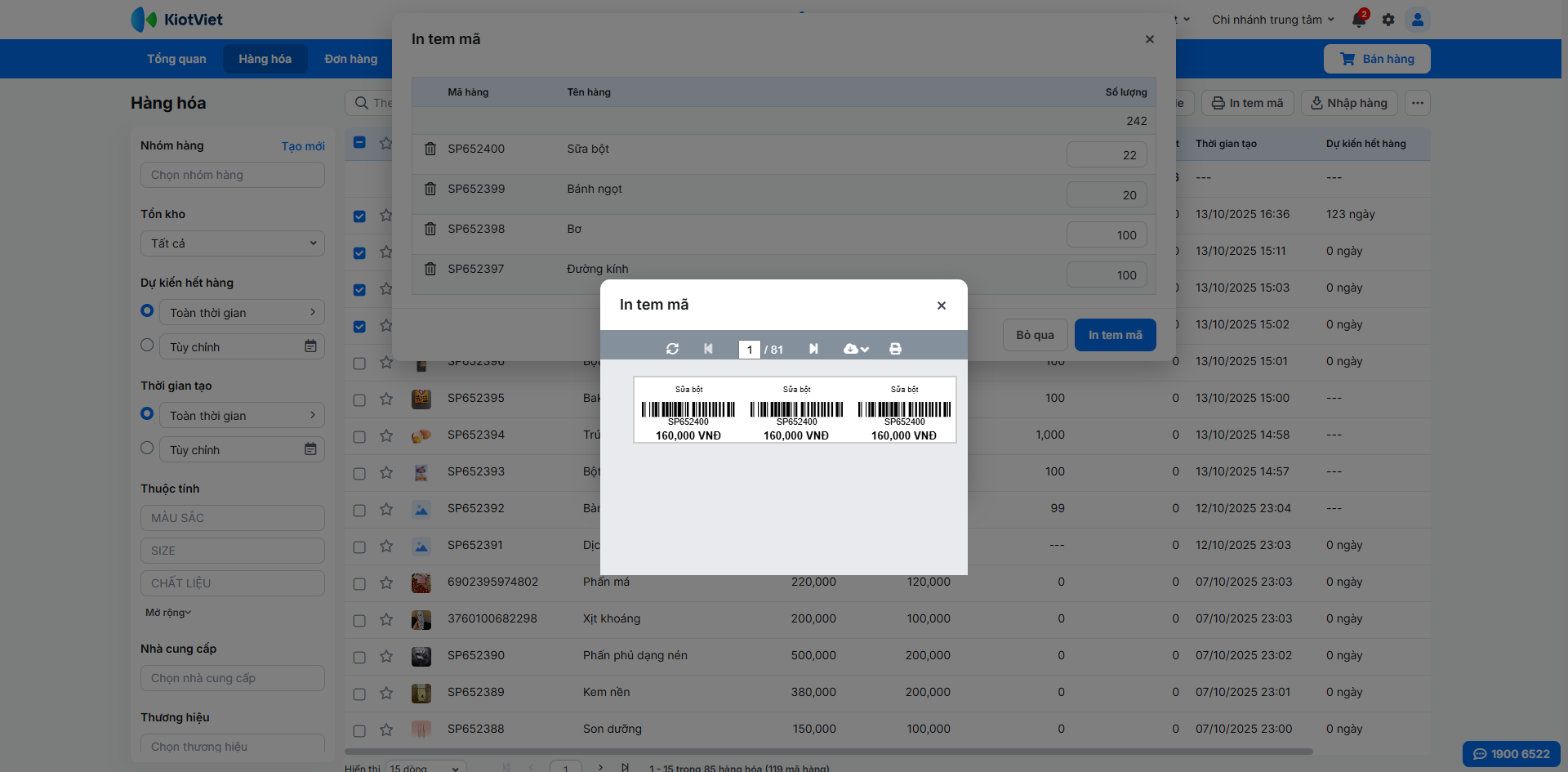
Task: Click the KiotViet logo
Action: 176,20
